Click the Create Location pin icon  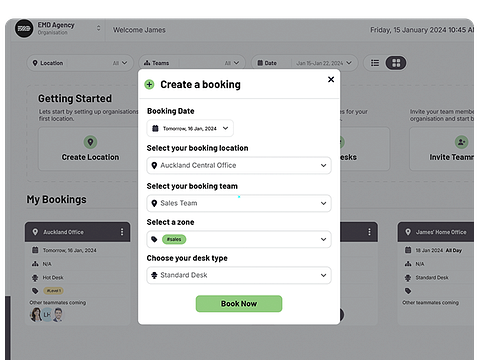pyautogui.click(x=90, y=142)
